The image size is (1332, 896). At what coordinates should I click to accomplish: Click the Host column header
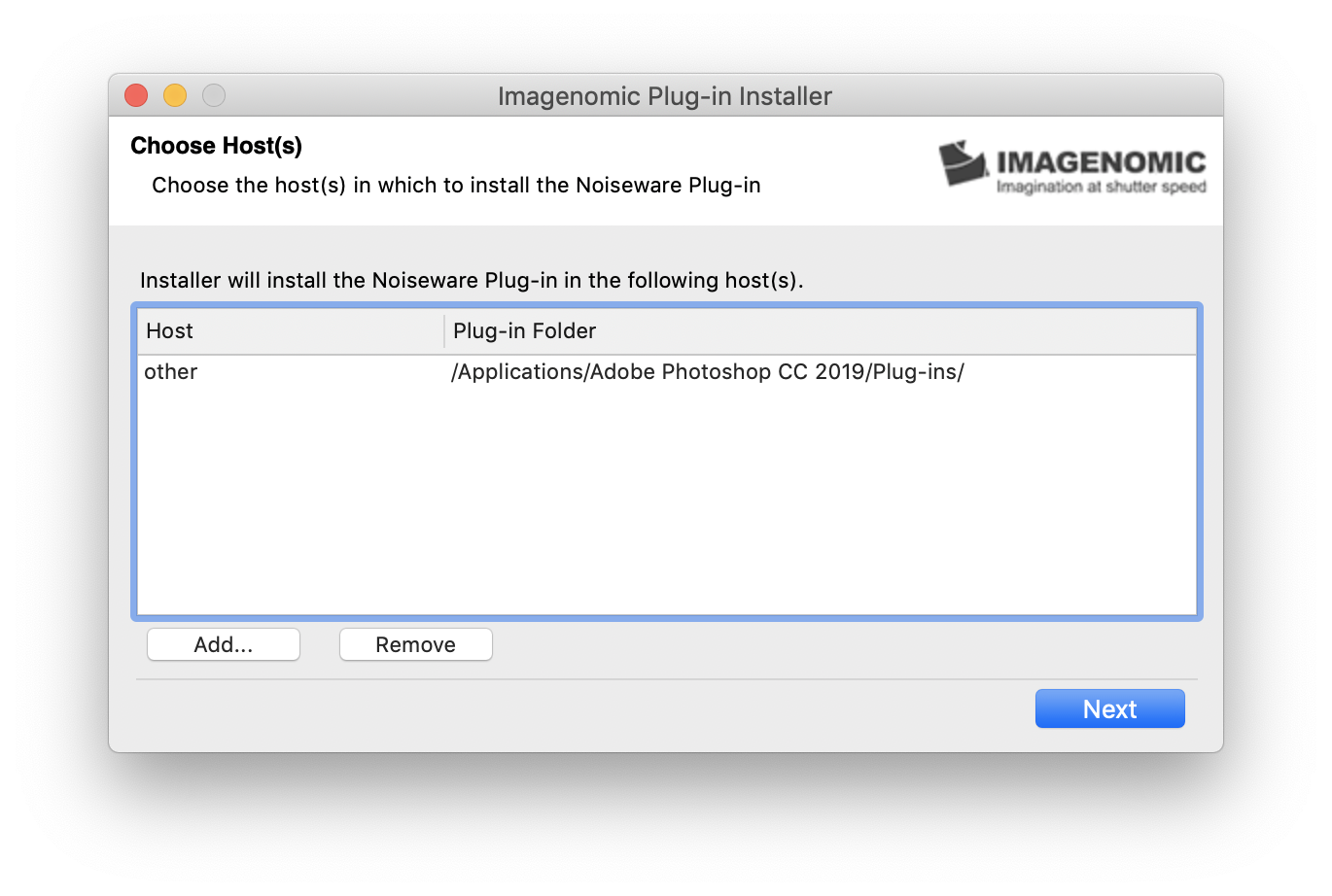pyautogui.click(x=168, y=330)
